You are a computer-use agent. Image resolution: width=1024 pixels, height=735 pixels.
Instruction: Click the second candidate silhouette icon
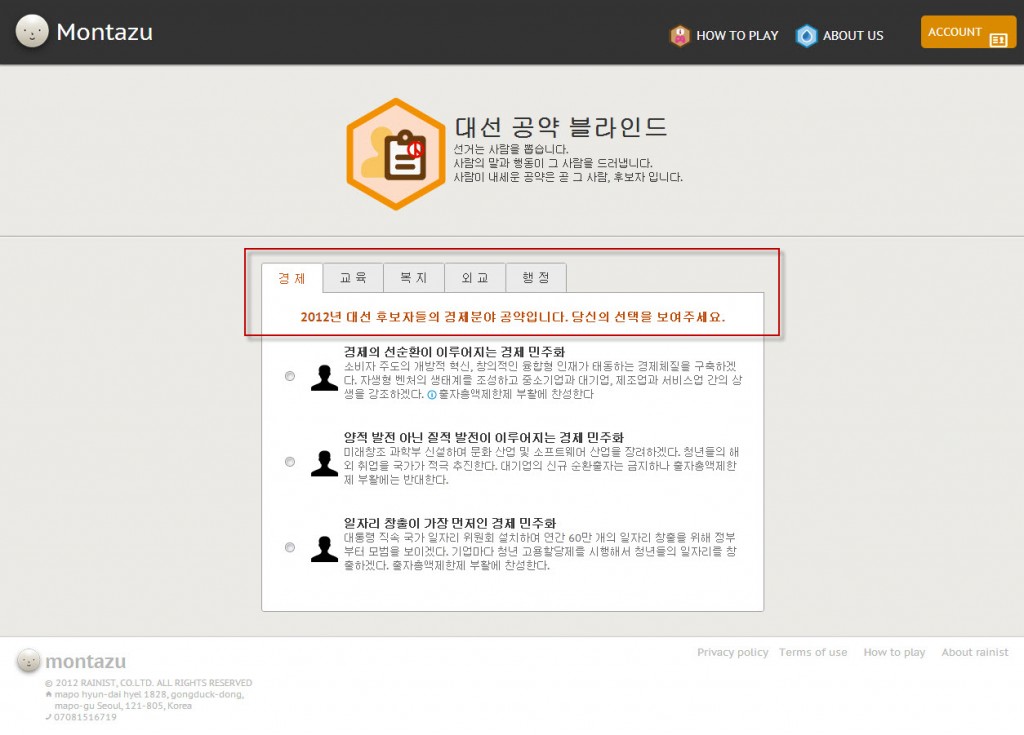(324, 462)
